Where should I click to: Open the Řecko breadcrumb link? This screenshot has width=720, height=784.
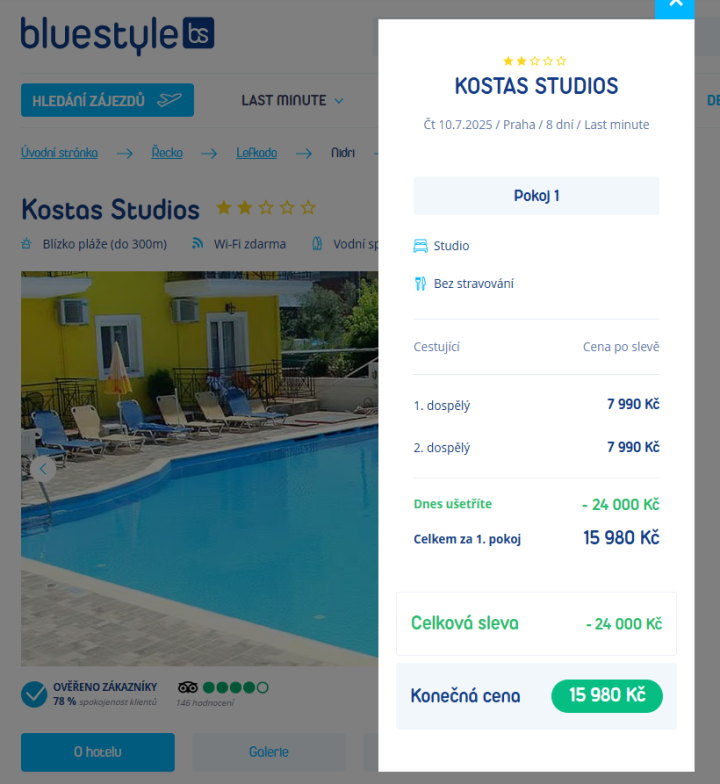(167, 152)
